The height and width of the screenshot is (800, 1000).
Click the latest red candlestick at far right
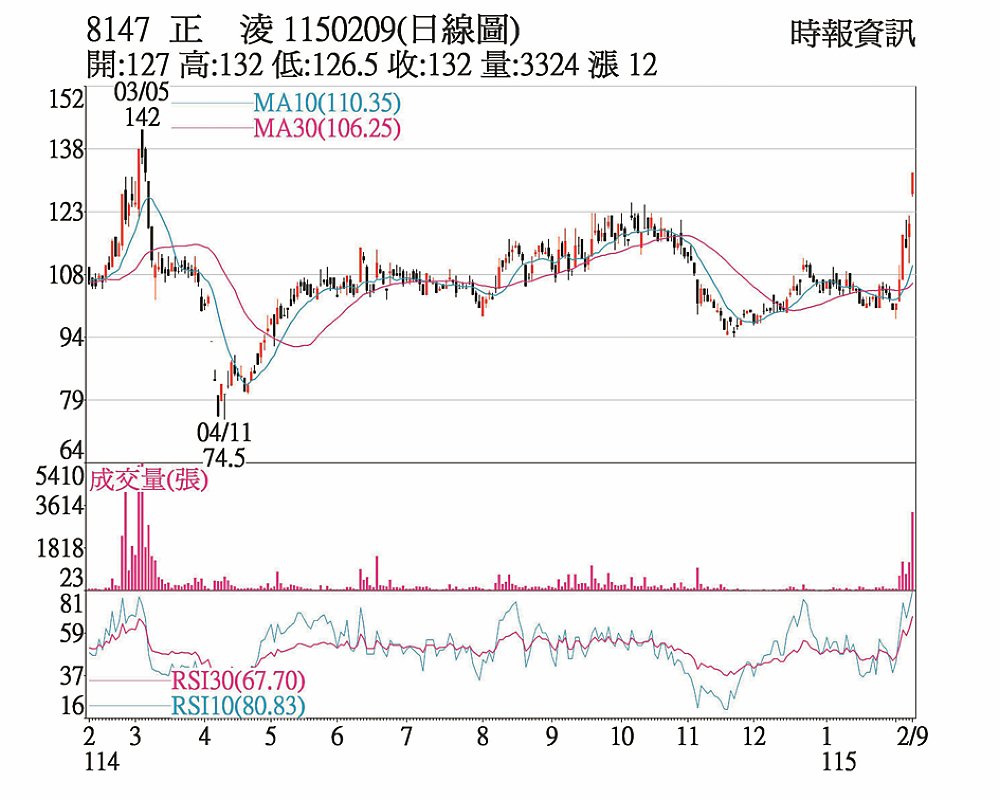point(912,184)
